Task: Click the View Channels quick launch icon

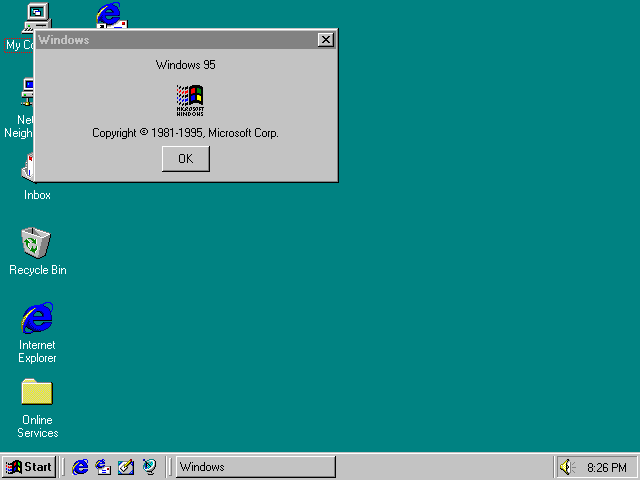Action: click(149, 467)
